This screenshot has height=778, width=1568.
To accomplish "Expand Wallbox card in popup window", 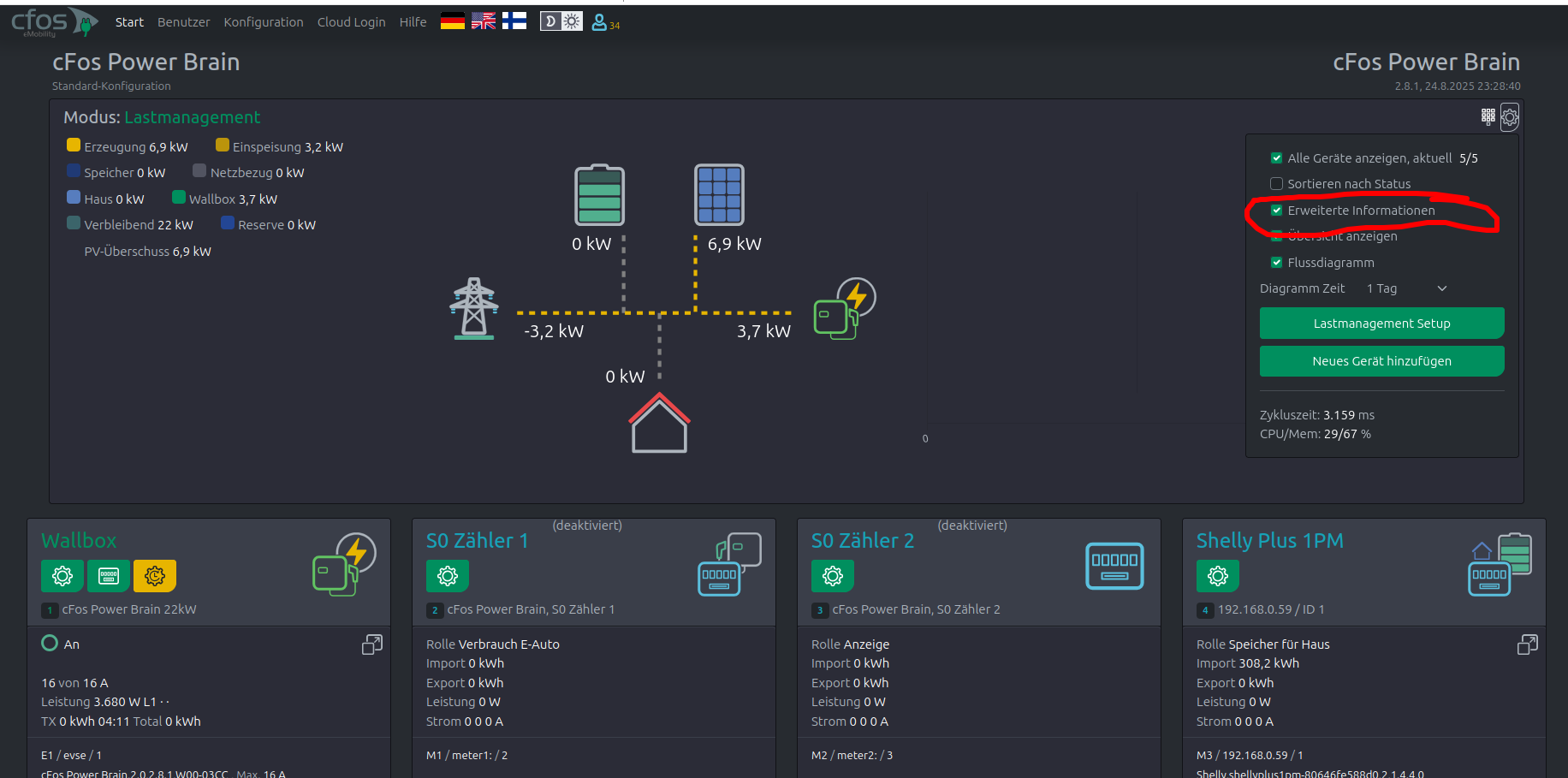I will pos(372,644).
